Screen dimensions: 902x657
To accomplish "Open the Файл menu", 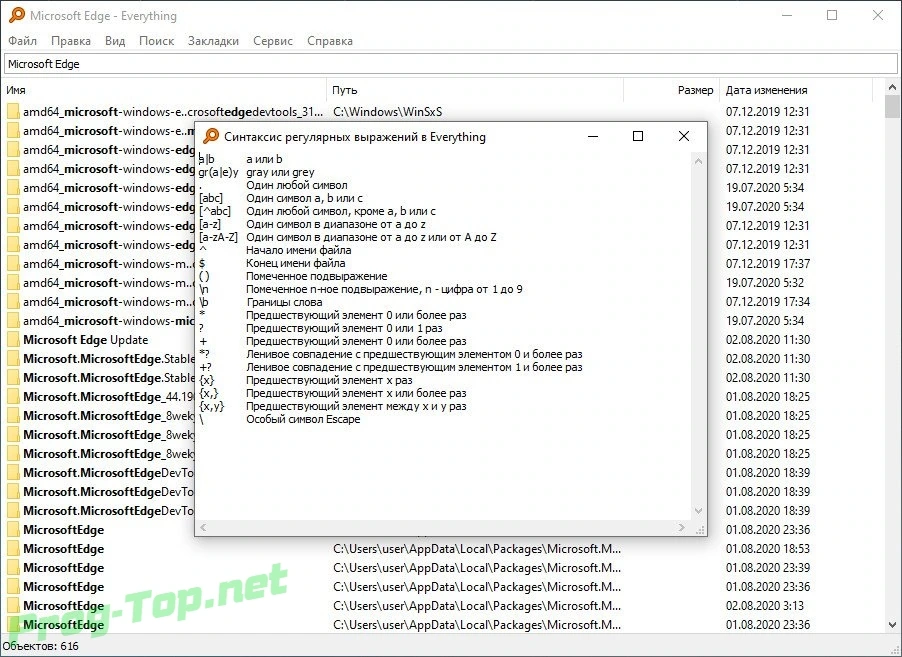I will coord(22,41).
